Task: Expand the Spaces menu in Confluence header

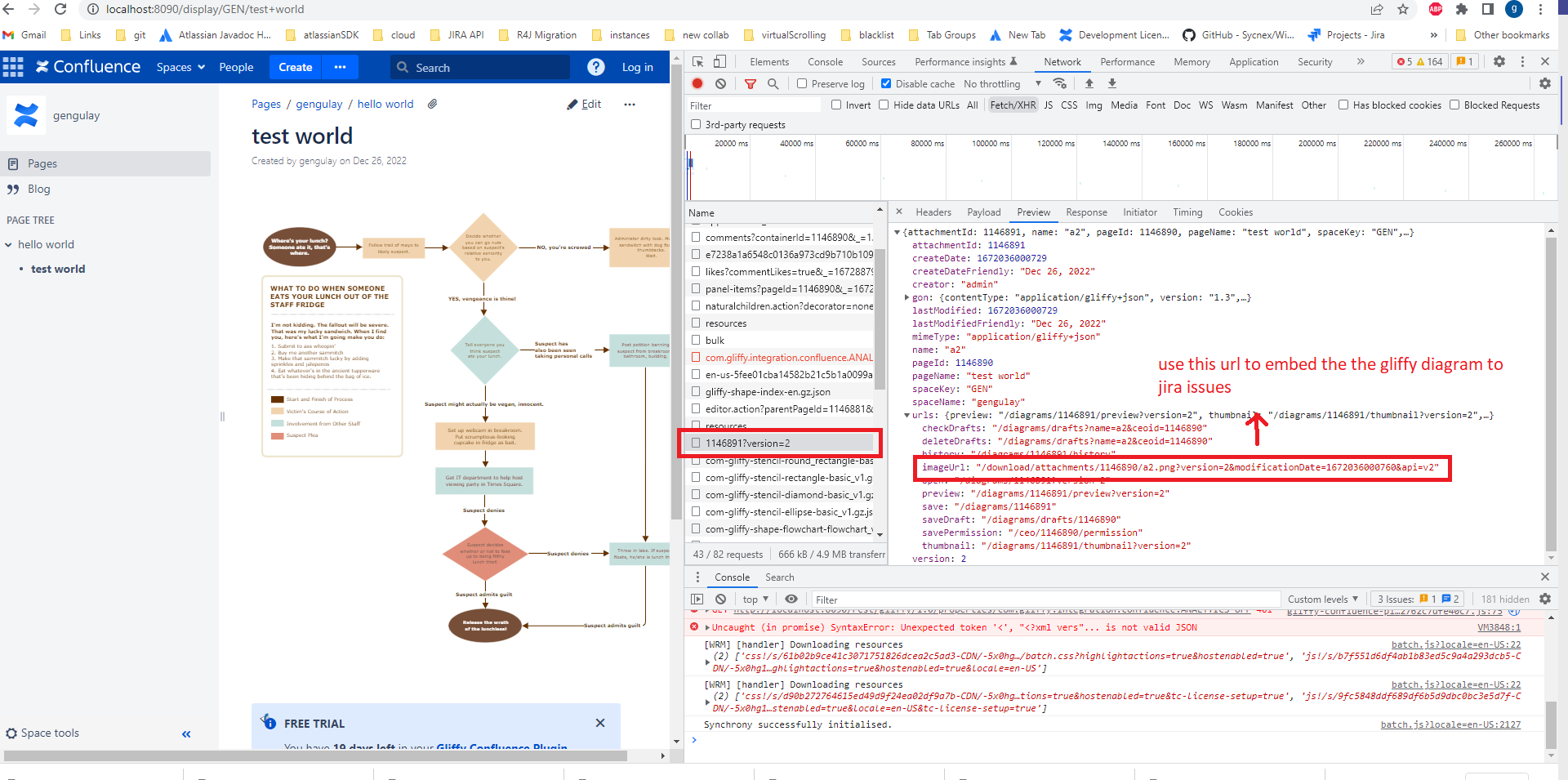Action: coord(180,67)
